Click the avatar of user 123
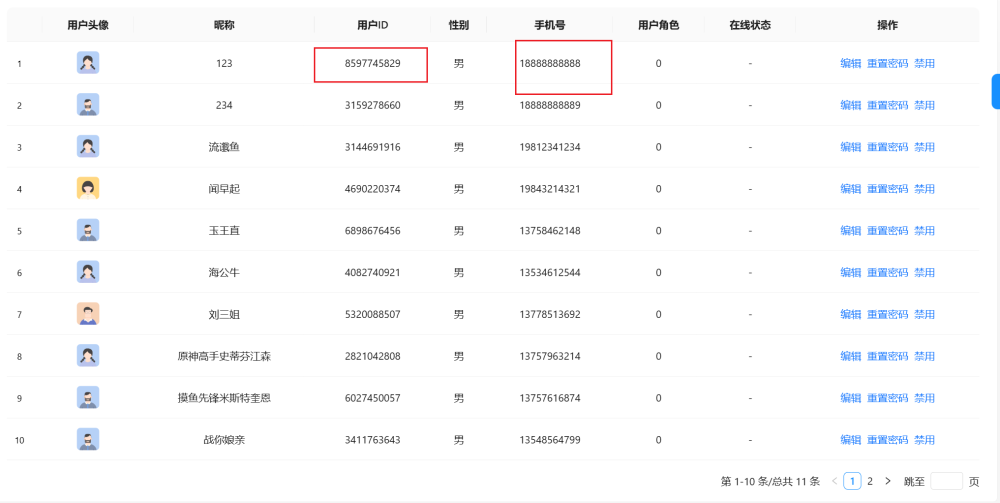The height and width of the screenshot is (503, 1000). [x=88, y=63]
